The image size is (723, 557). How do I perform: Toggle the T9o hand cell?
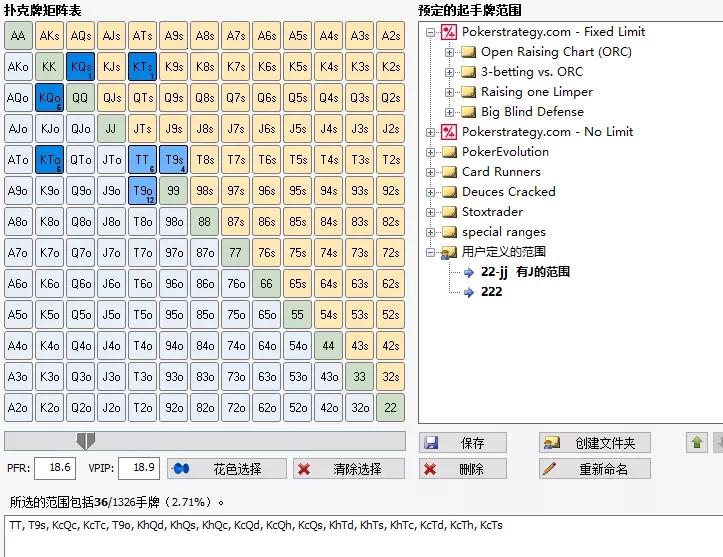point(142,190)
